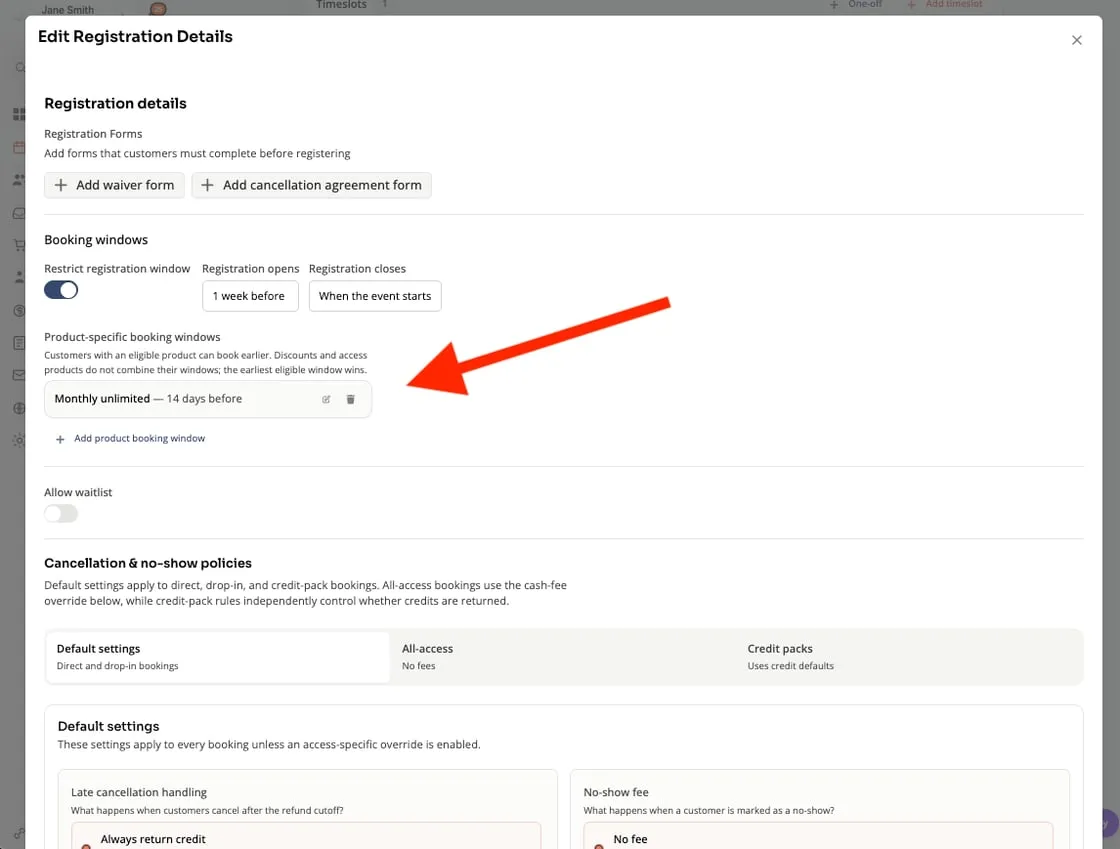
Task: Click the No-show fee label
Action: click(x=616, y=792)
